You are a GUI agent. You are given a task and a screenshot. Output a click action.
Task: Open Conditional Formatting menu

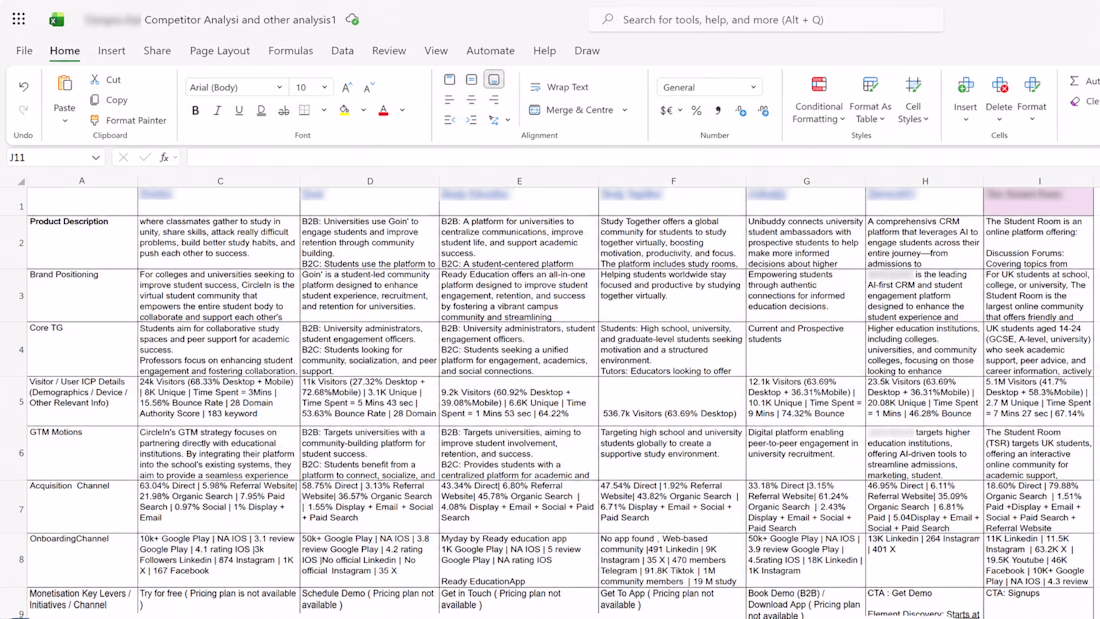point(818,99)
